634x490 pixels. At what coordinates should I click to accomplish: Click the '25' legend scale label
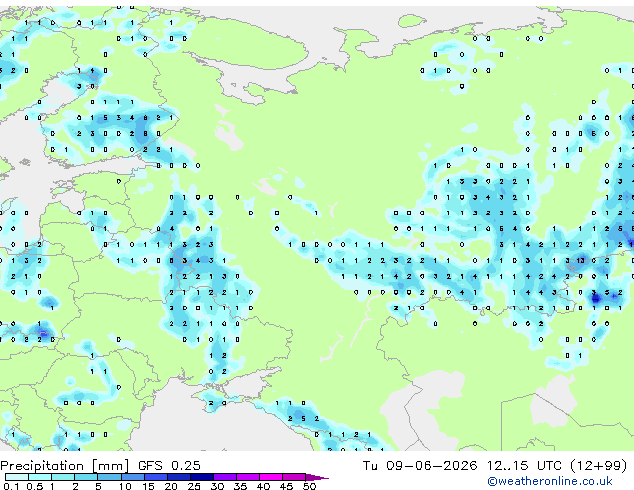point(194,486)
